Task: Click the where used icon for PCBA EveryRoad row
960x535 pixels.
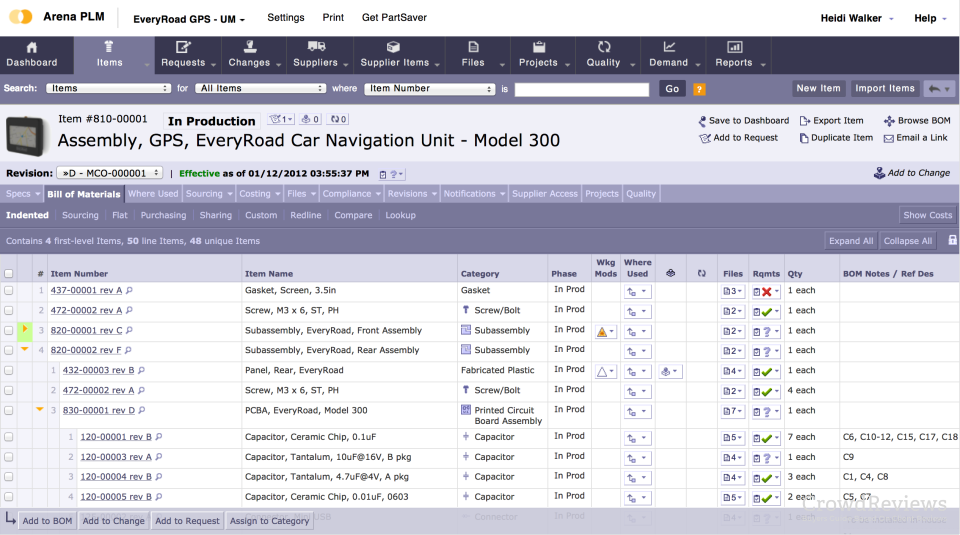Action: (x=637, y=413)
